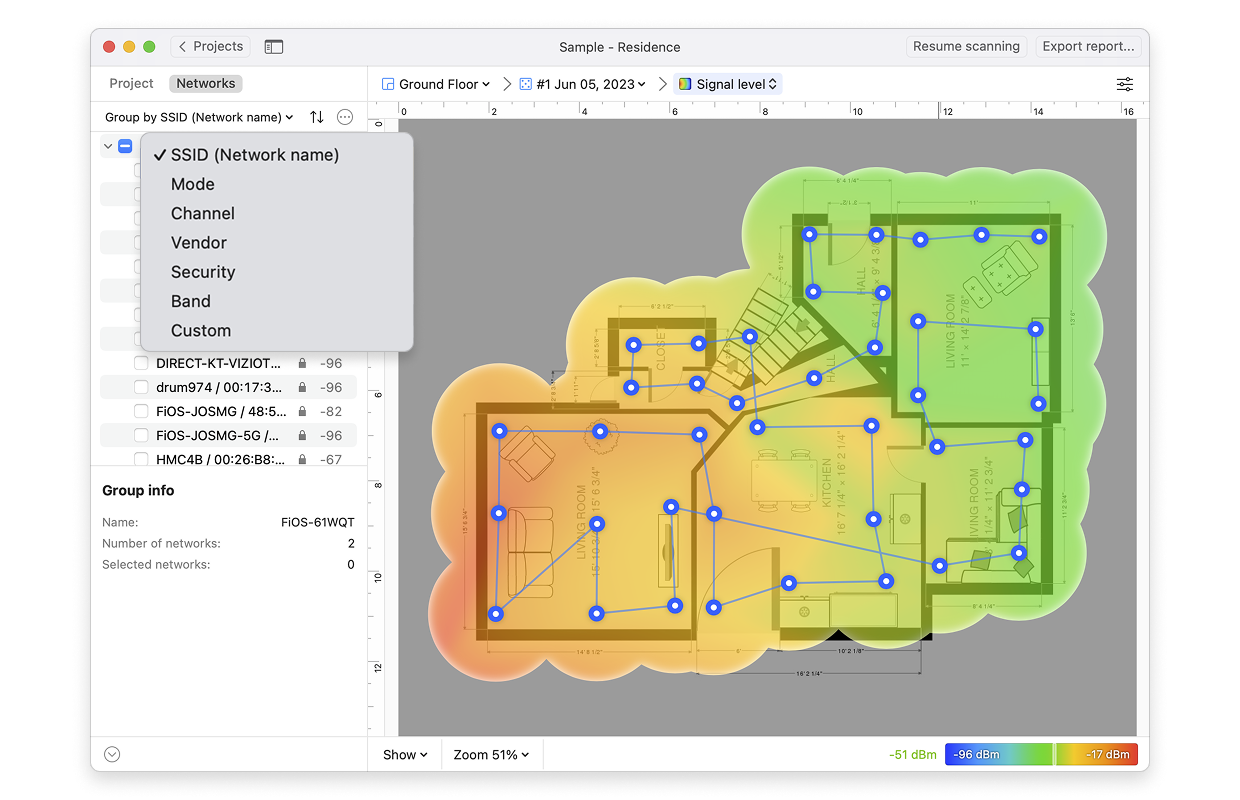
Task: Click lock icon of HMC4B network
Action: click(x=302, y=459)
